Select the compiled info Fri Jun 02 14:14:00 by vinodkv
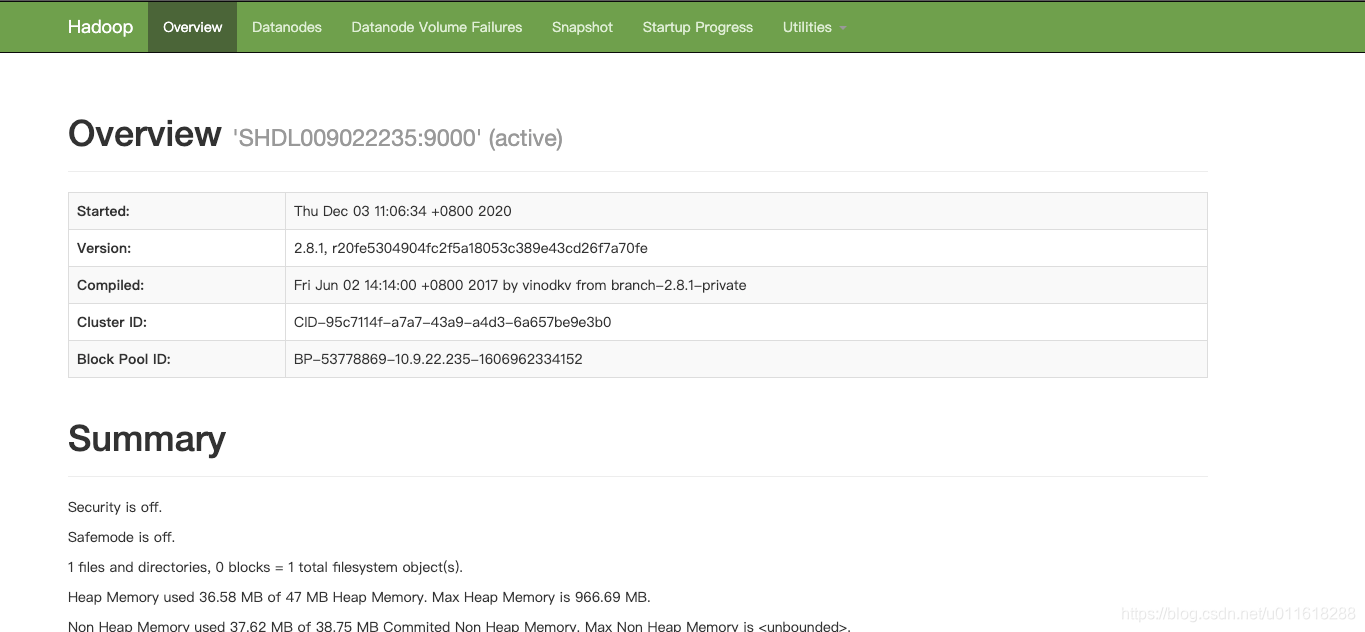This screenshot has height=632, width=1365. (520, 285)
